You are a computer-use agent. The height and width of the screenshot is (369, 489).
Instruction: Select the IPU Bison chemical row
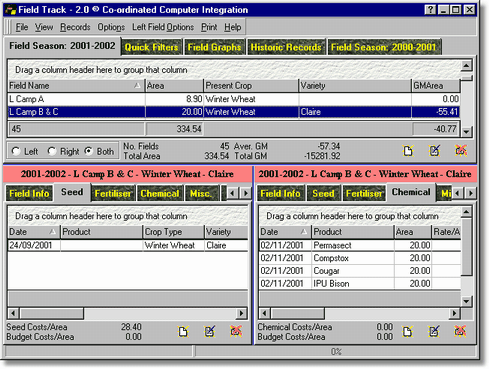pyautogui.click(x=360, y=283)
